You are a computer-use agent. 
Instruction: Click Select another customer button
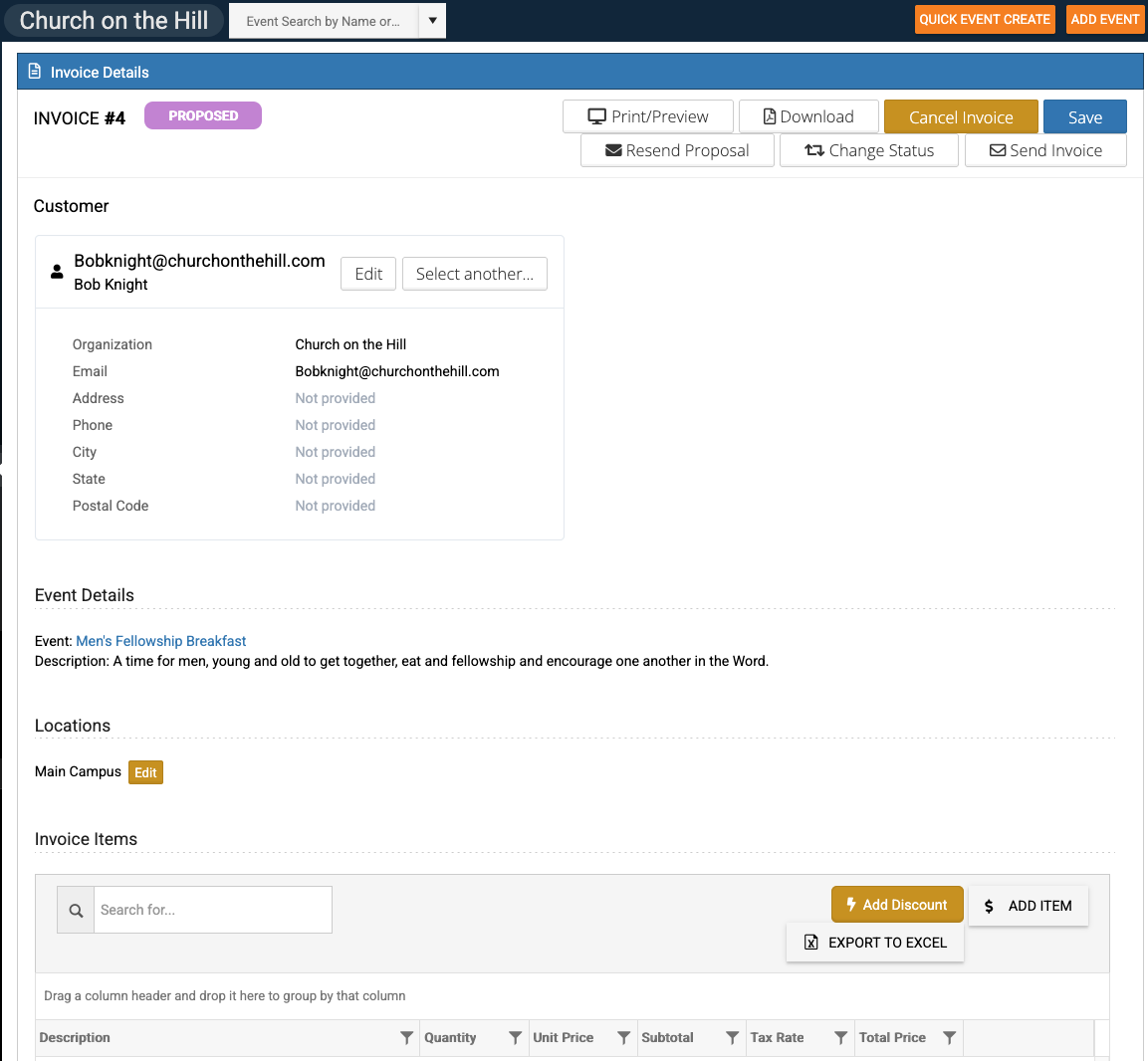(474, 274)
